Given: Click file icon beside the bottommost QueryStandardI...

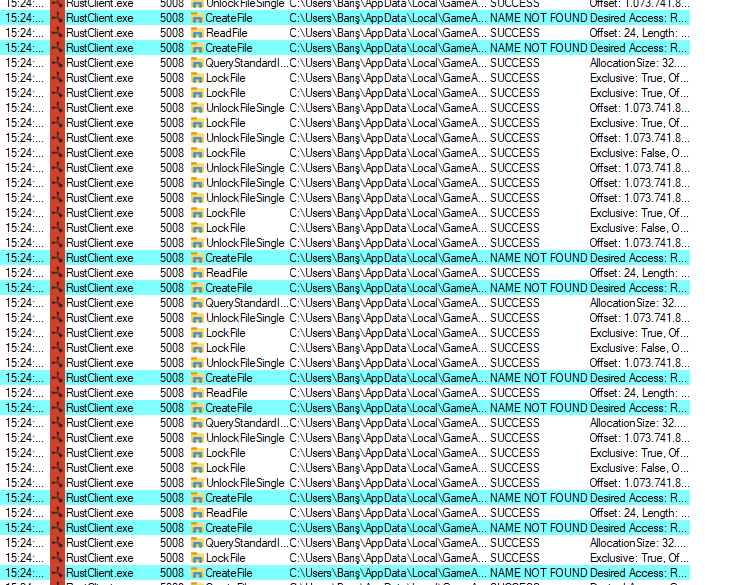Looking at the screenshot, I should click(x=198, y=544).
